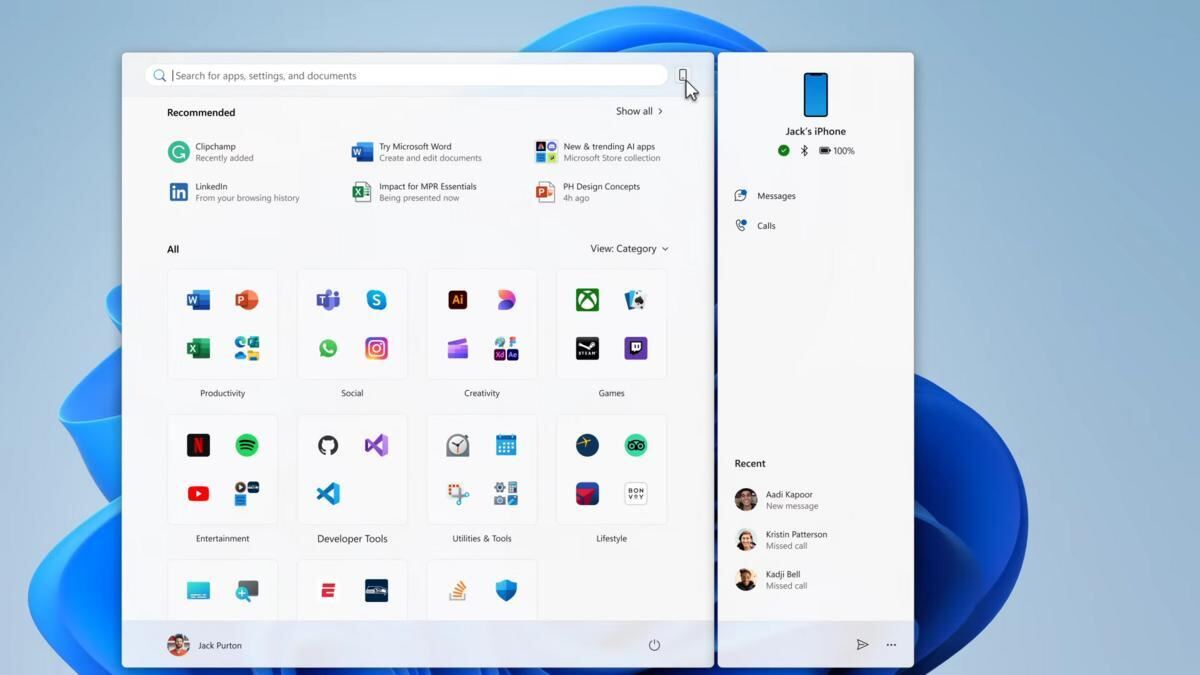Open Word in the Productivity folder
This screenshot has width=1200, height=675.
coord(198,300)
